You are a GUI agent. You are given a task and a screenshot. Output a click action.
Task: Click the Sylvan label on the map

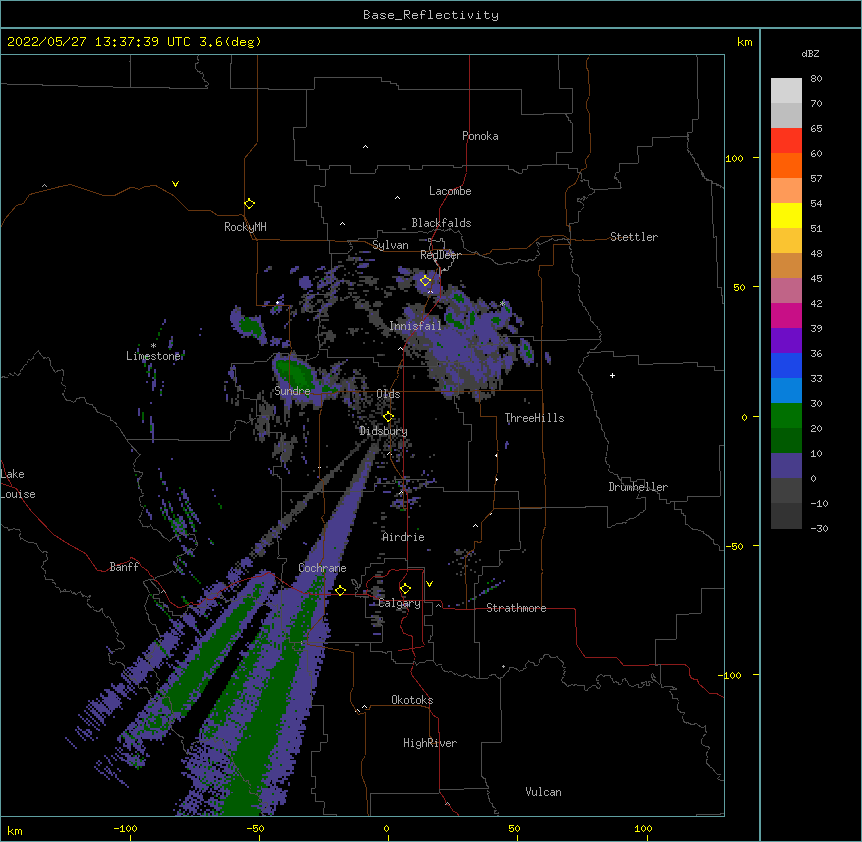(390, 245)
